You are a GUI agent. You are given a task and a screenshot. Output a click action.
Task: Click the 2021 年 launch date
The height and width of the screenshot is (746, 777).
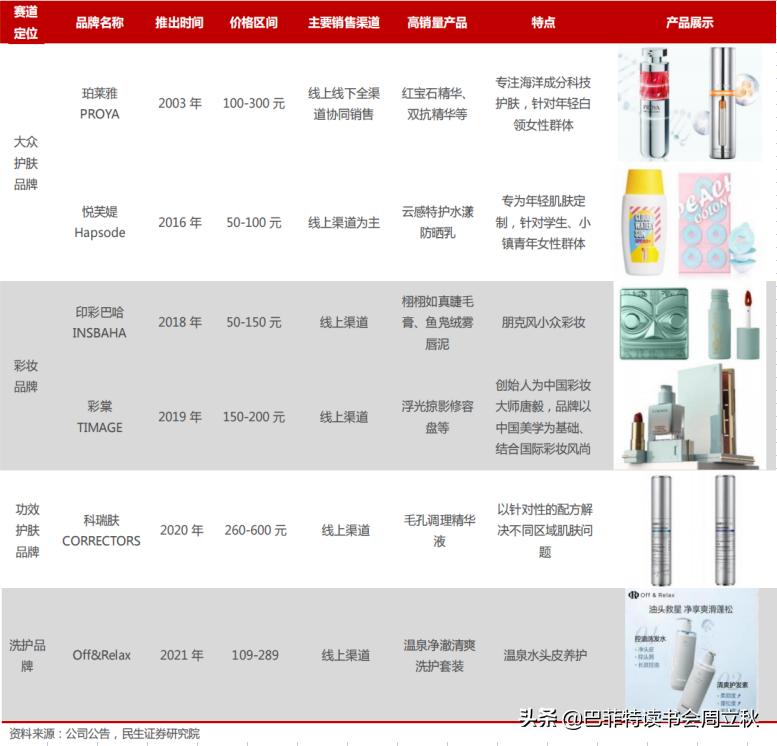(182, 655)
